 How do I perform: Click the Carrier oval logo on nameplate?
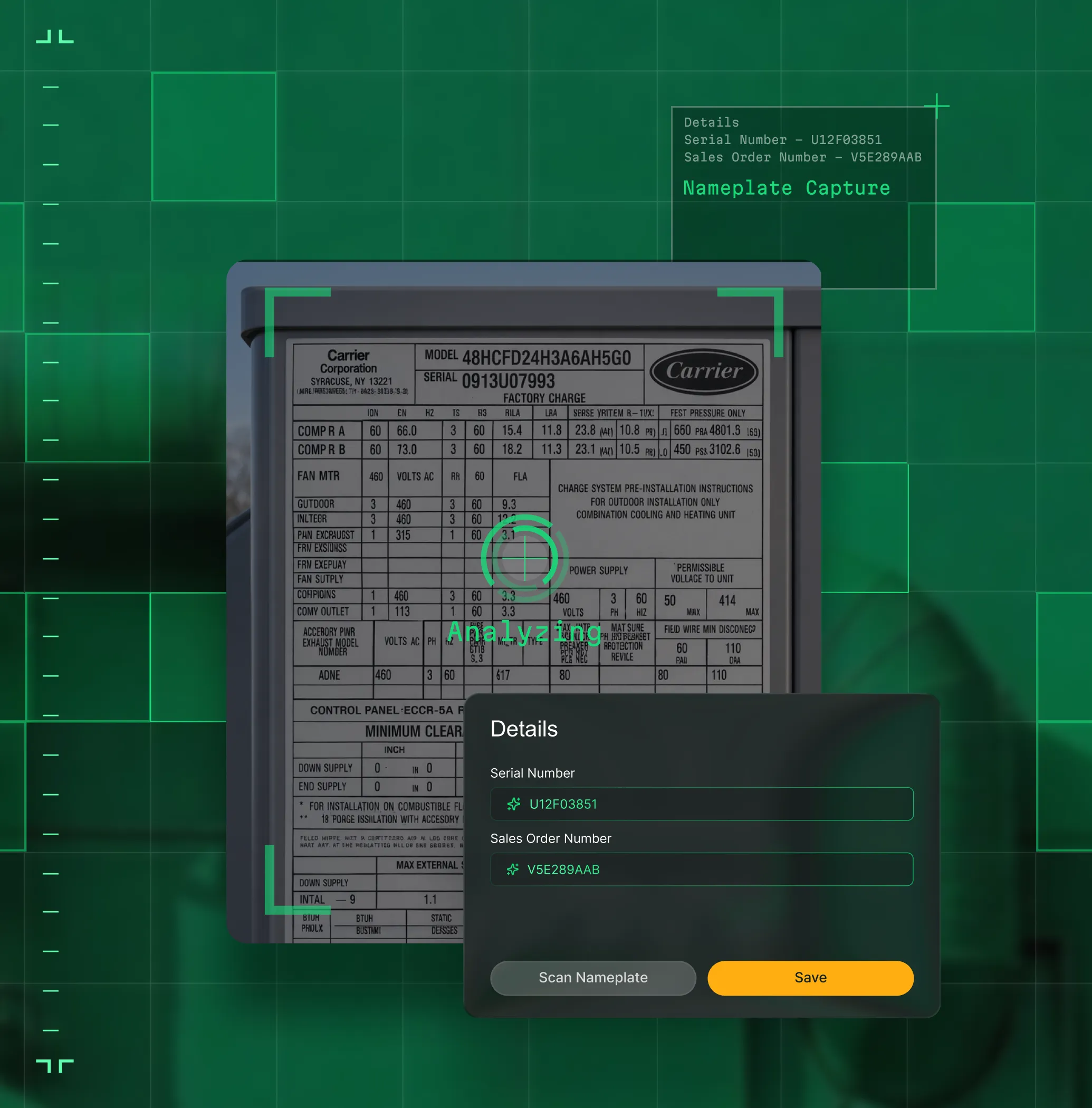point(704,371)
